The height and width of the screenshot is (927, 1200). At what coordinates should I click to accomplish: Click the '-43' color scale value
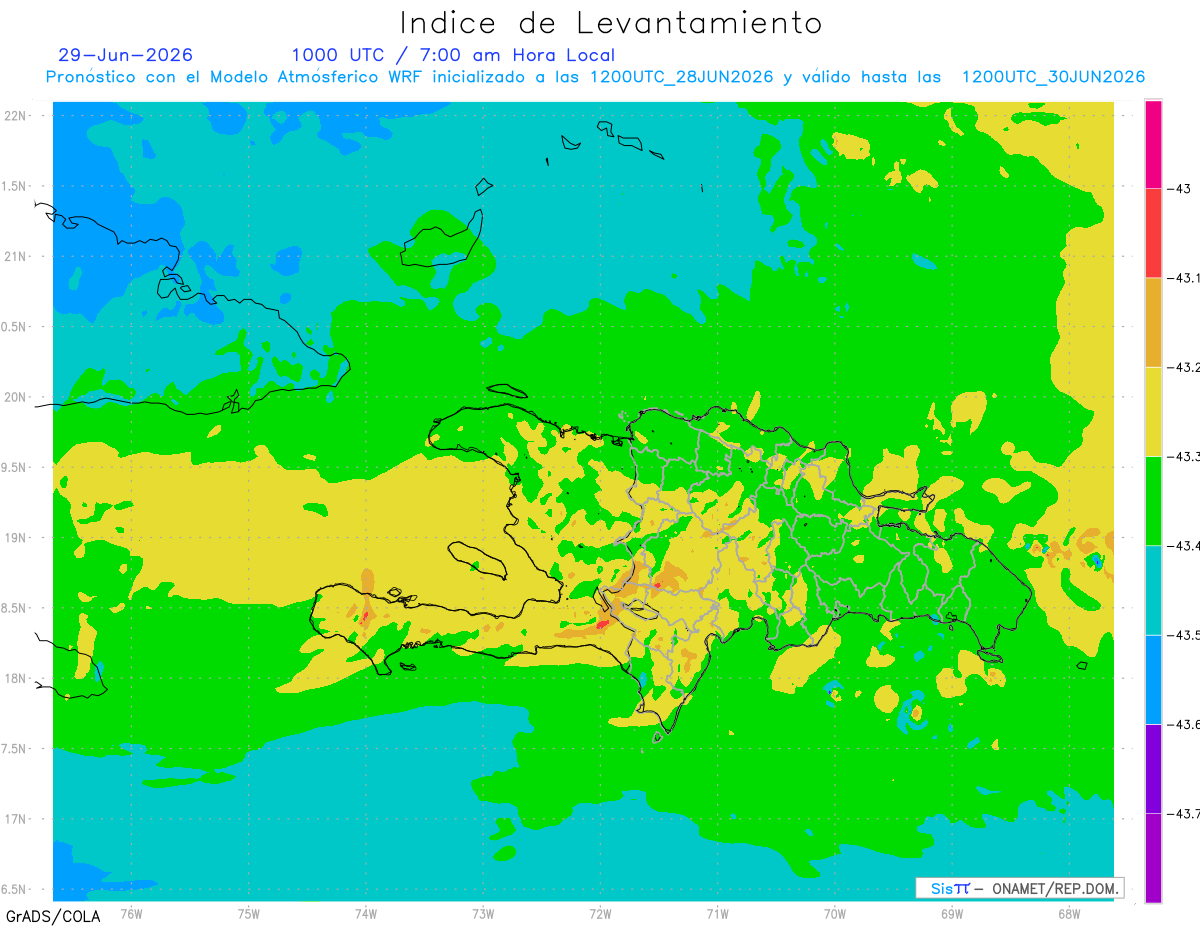(1178, 188)
